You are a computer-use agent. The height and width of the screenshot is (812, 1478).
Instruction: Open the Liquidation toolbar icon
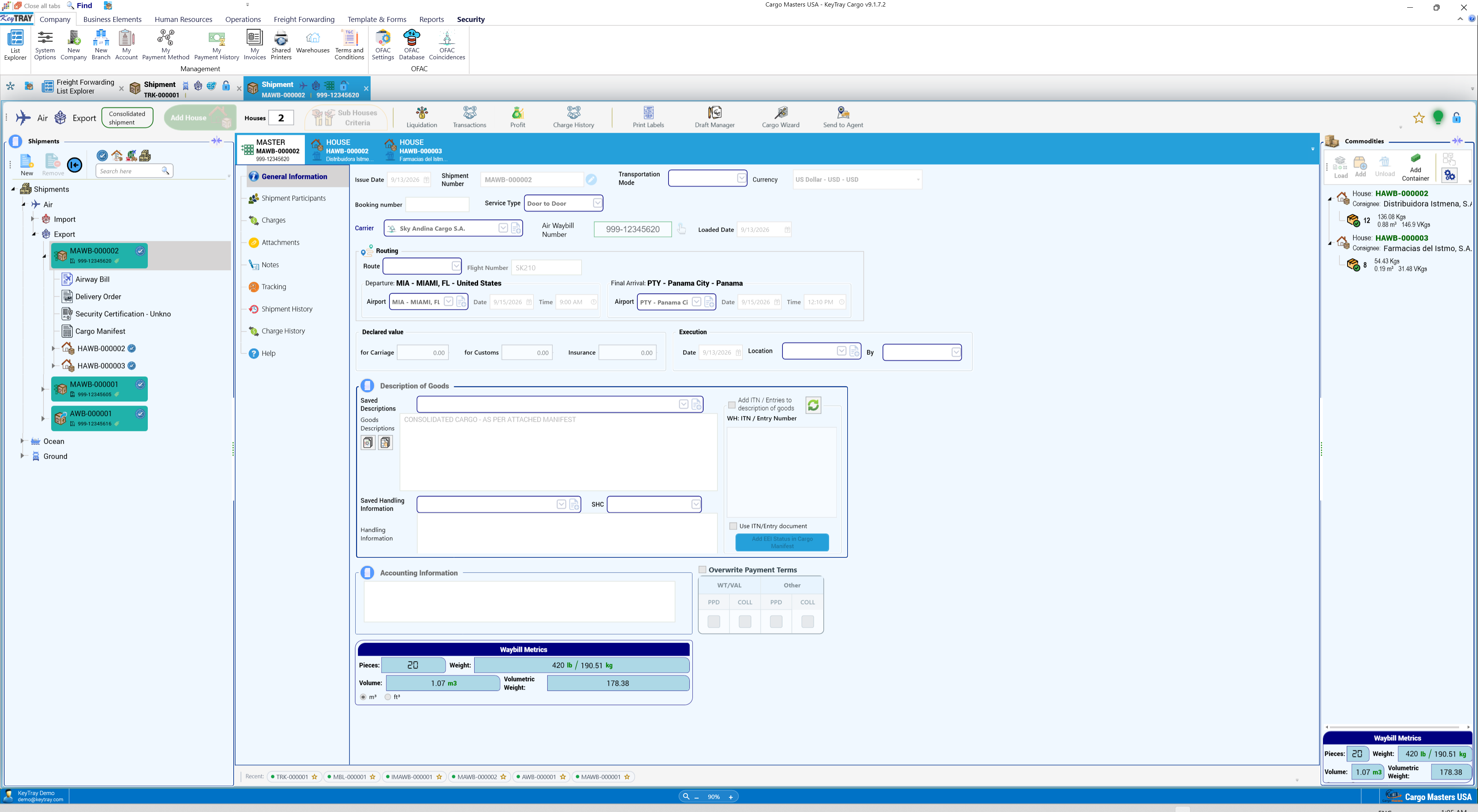(x=422, y=117)
